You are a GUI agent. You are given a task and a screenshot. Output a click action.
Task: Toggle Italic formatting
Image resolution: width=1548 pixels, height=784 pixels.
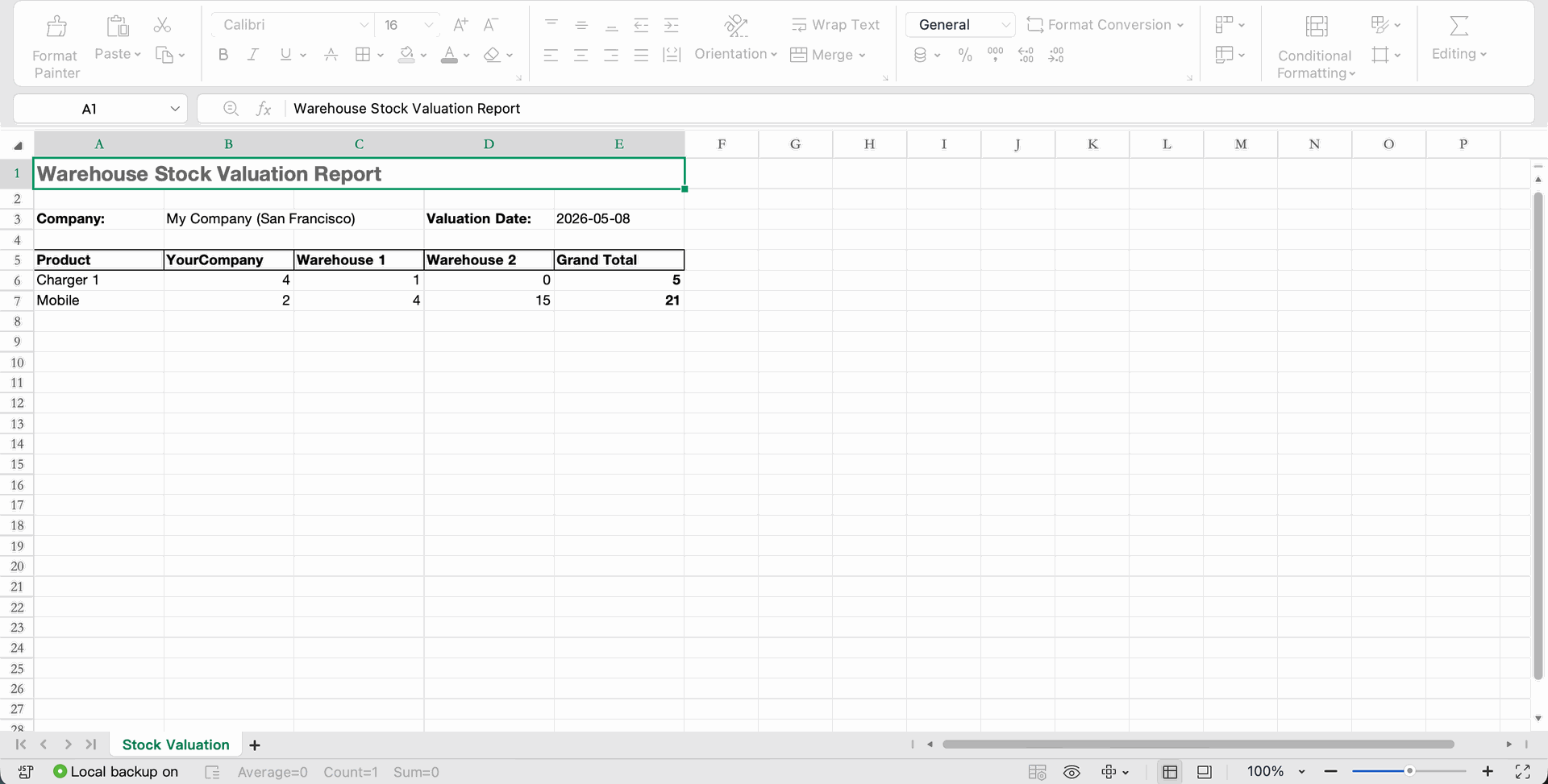[253, 55]
